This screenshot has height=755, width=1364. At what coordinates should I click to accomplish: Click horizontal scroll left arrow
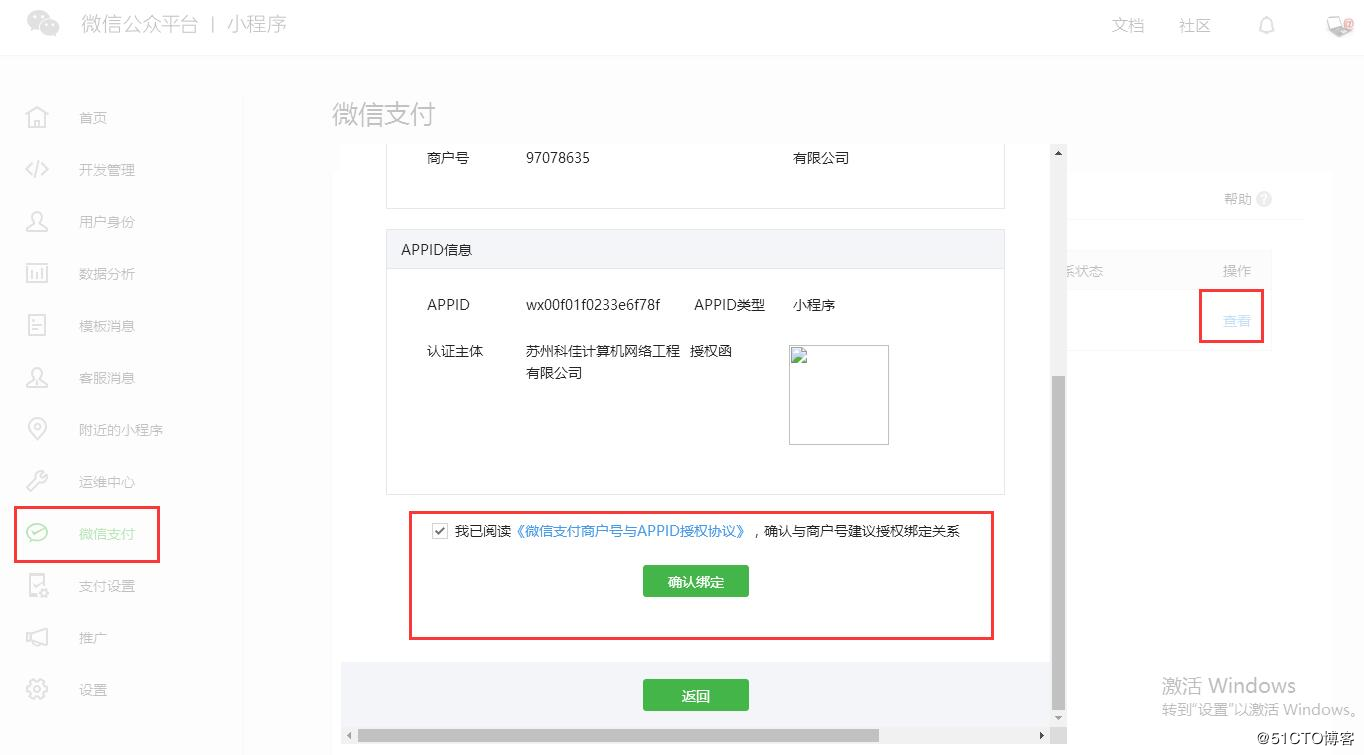point(349,735)
